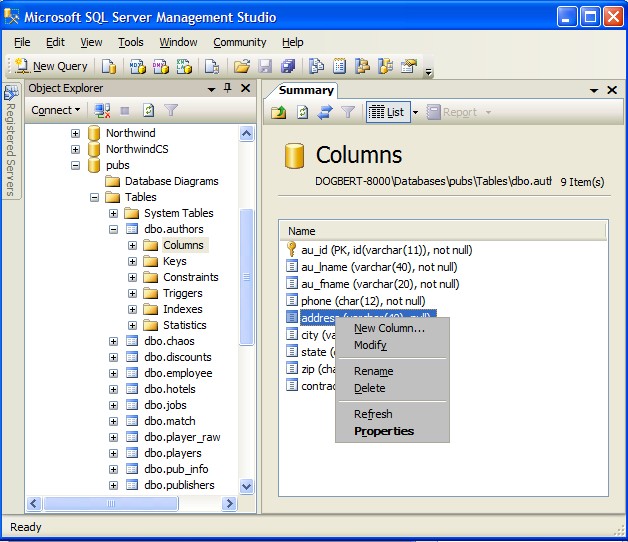Toggle the List view button

point(387,112)
